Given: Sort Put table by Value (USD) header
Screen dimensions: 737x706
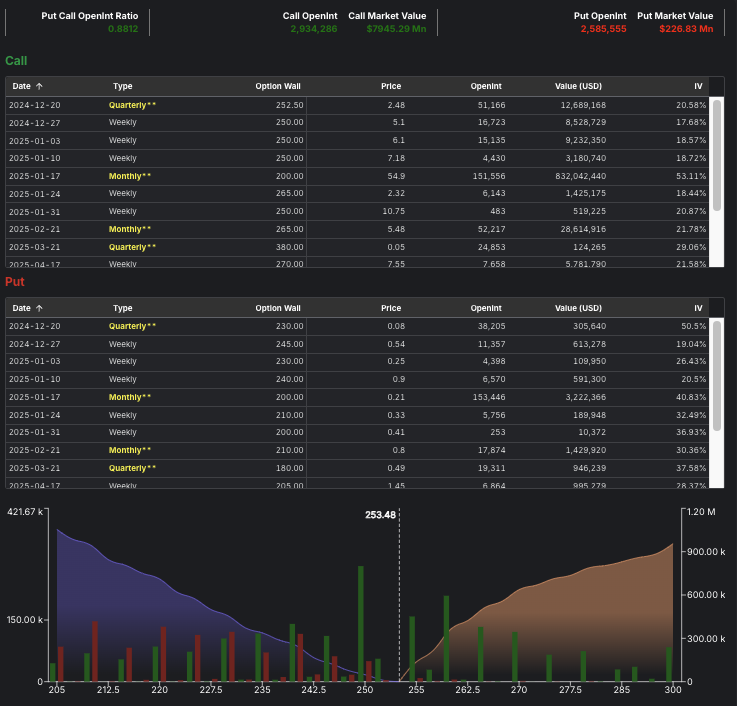Looking at the screenshot, I should 578,309.
